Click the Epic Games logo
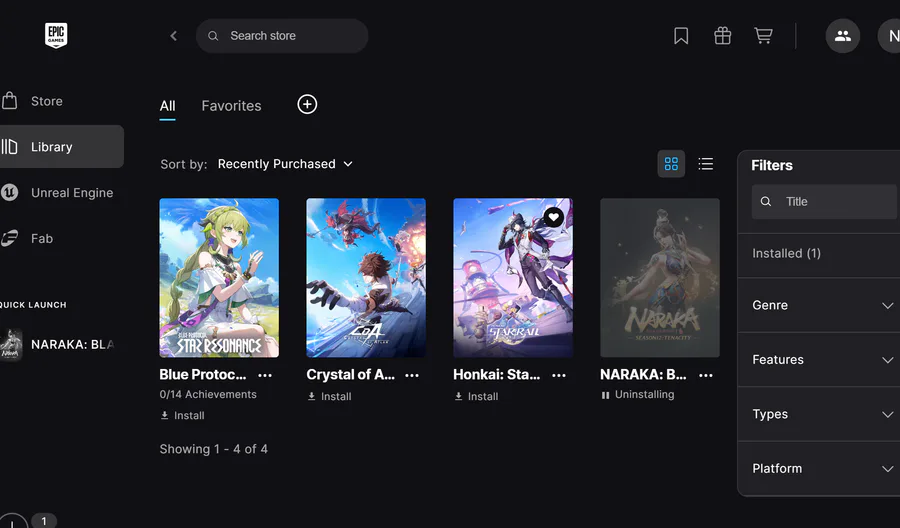Viewport: 900px width, 528px height. (56, 36)
